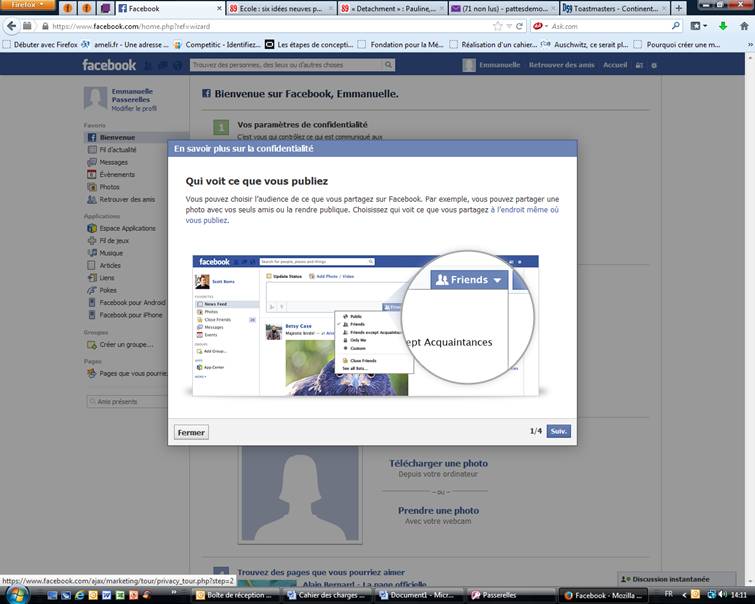
Task: Click the Facebook URL address bar
Action: tap(270, 26)
